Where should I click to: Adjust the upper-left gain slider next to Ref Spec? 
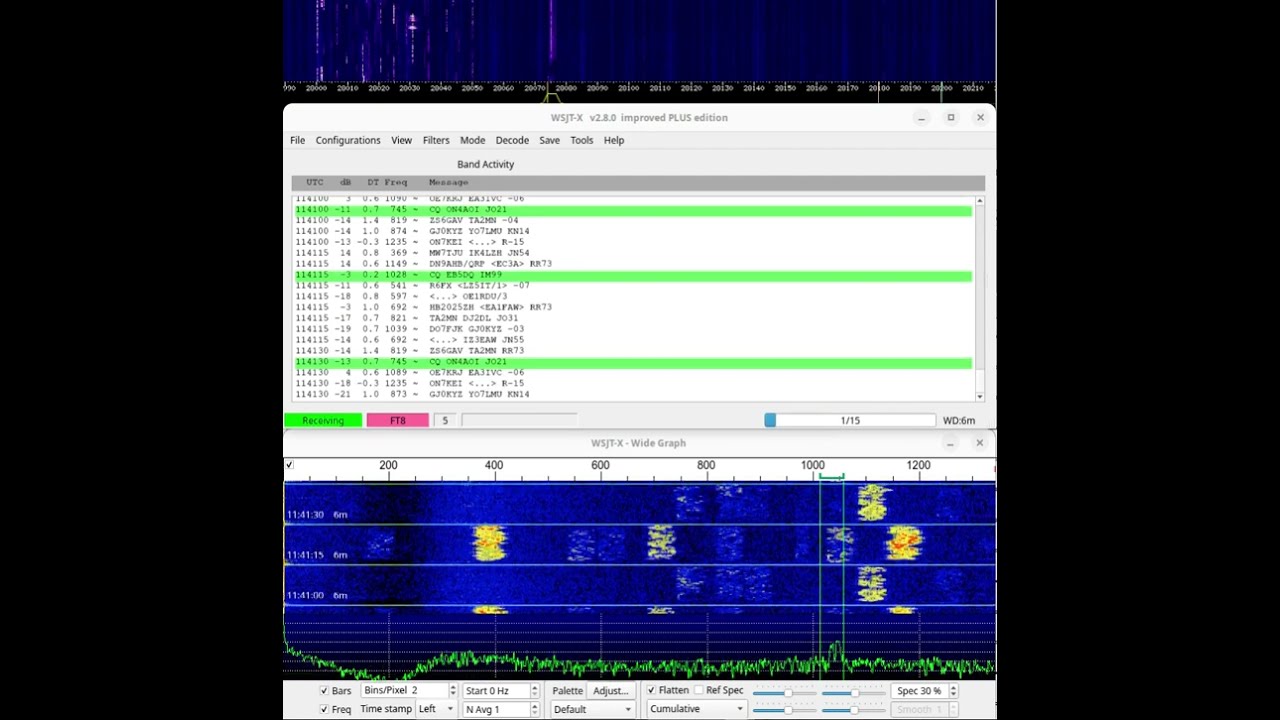pyautogui.click(x=783, y=692)
